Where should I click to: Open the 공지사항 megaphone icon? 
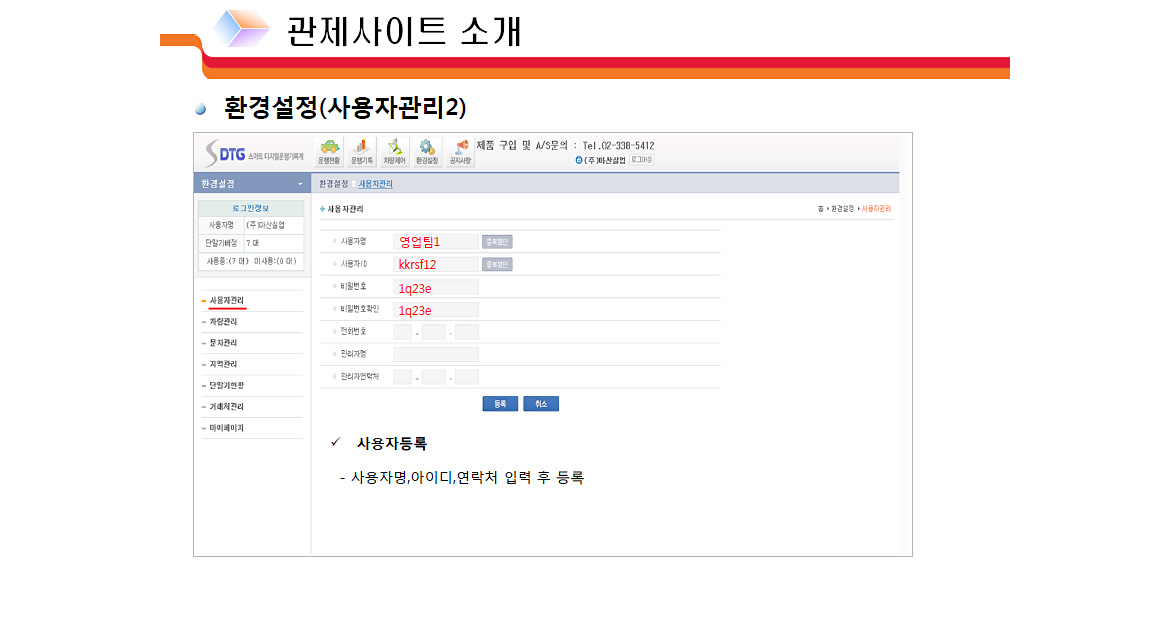[460, 151]
